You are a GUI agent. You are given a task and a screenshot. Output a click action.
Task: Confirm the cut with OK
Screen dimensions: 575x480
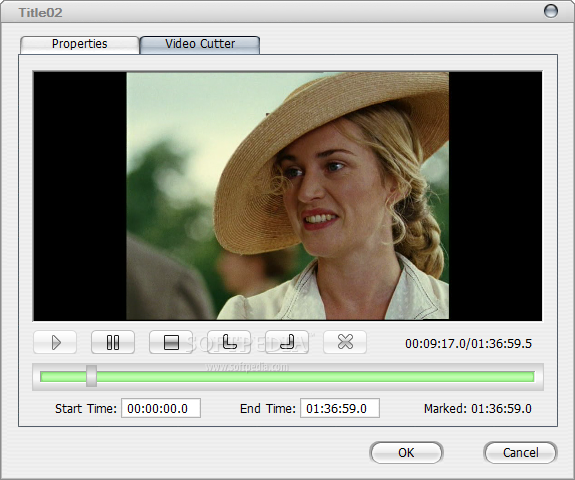[x=406, y=453]
